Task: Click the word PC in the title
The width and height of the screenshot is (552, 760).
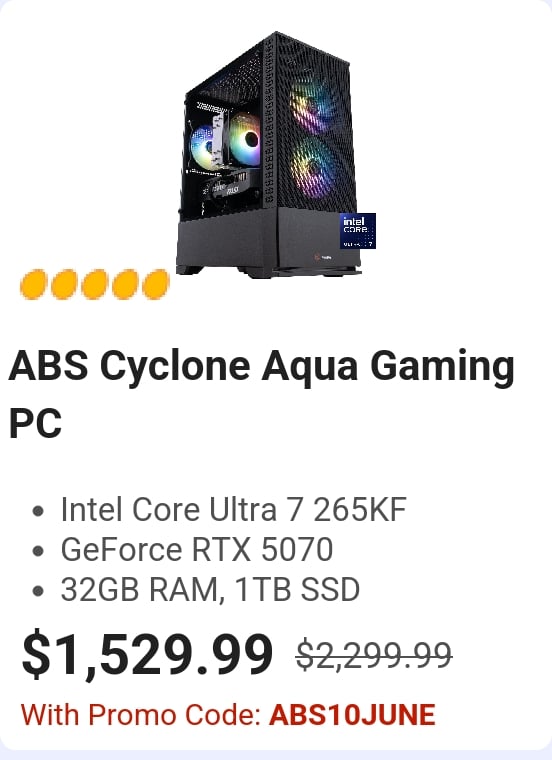Action: point(35,423)
